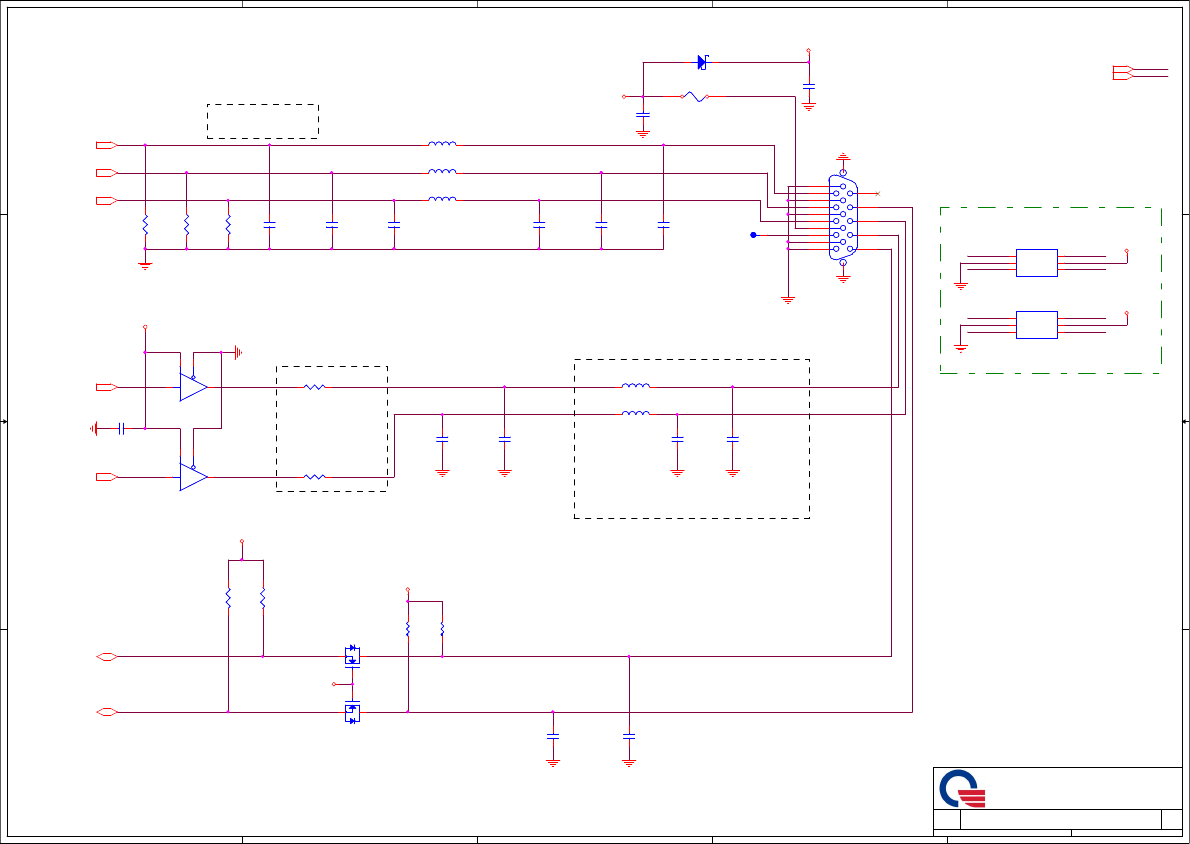The image size is (1190, 844).
Task: Click the fuse symbol below the diode
Action: click(x=694, y=96)
